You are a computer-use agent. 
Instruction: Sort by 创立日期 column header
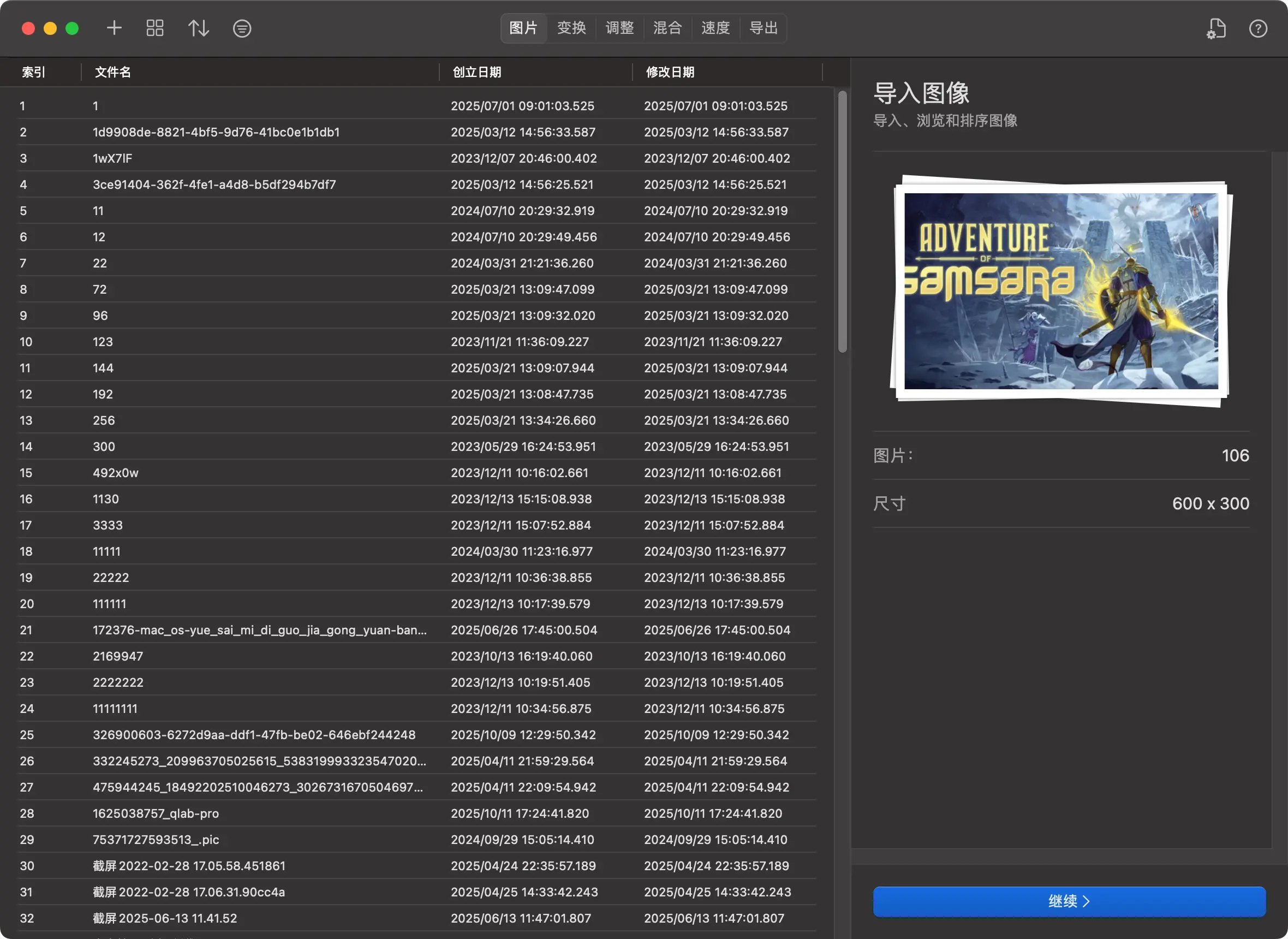point(476,72)
